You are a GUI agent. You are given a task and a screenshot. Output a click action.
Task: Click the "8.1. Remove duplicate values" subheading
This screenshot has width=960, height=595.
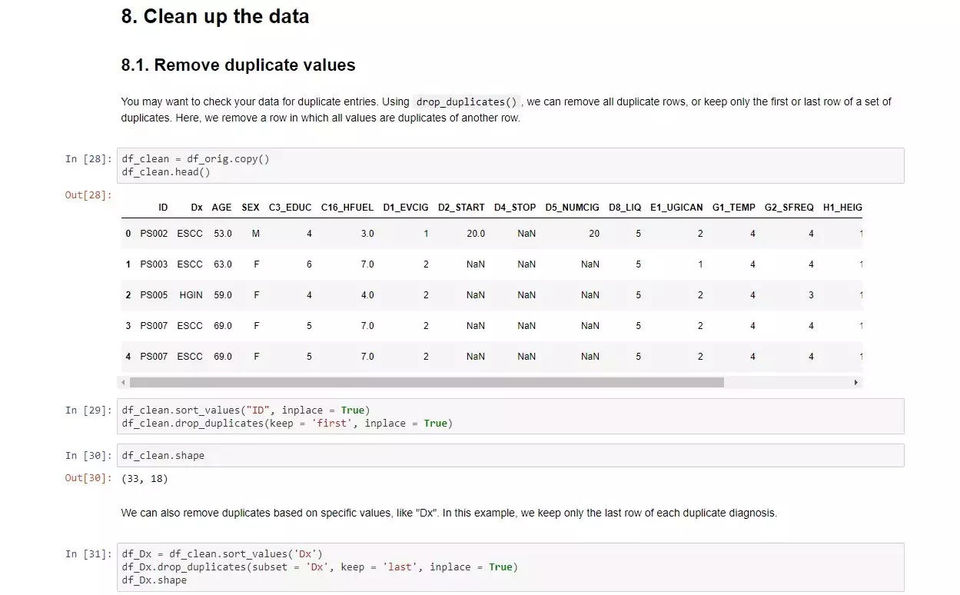(x=238, y=65)
